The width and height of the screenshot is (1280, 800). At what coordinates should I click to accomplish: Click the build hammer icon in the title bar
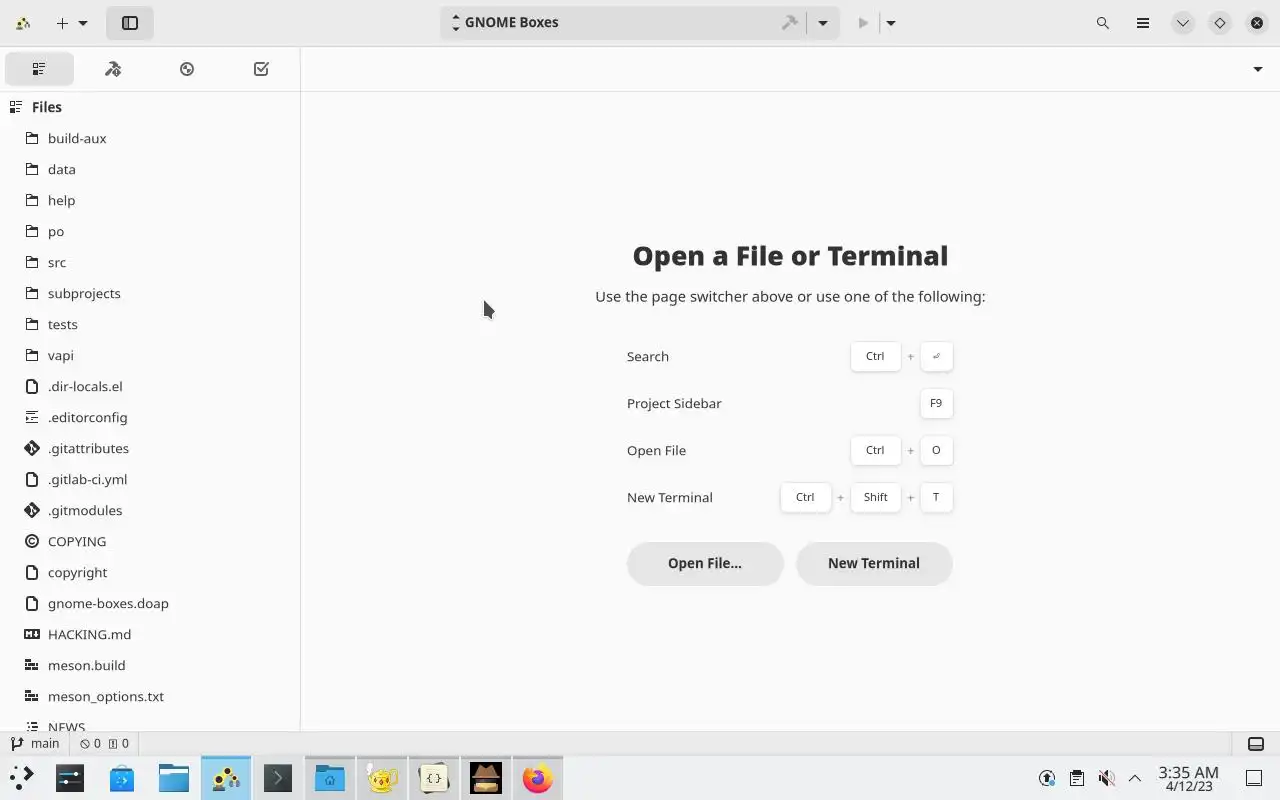coord(789,23)
